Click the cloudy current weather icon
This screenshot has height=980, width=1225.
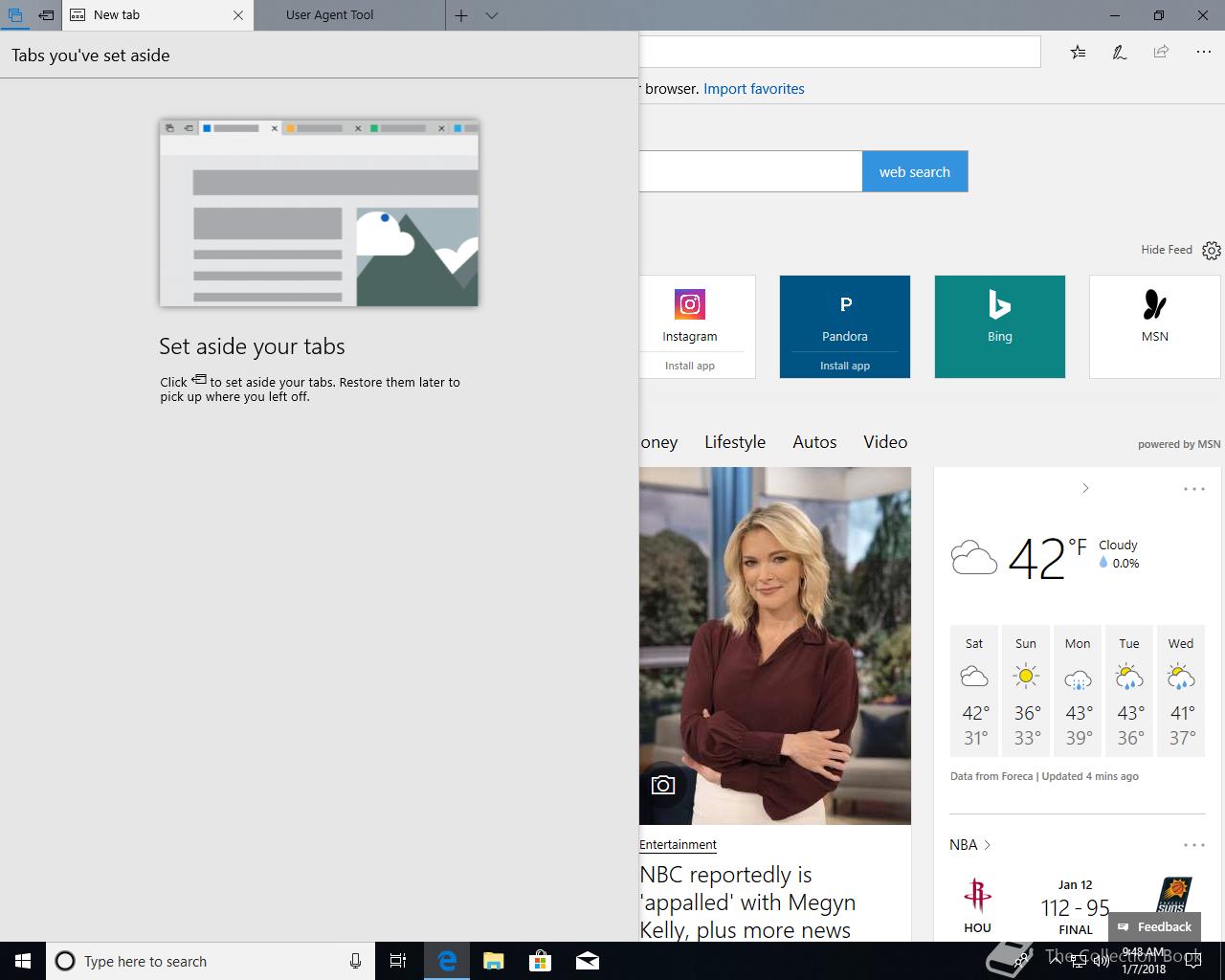tap(974, 557)
